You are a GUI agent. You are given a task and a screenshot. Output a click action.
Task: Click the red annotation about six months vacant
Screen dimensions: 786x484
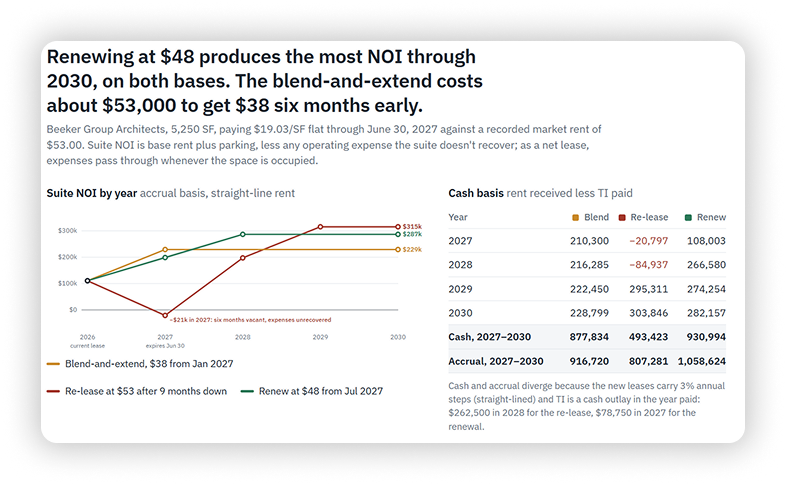pos(251,320)
